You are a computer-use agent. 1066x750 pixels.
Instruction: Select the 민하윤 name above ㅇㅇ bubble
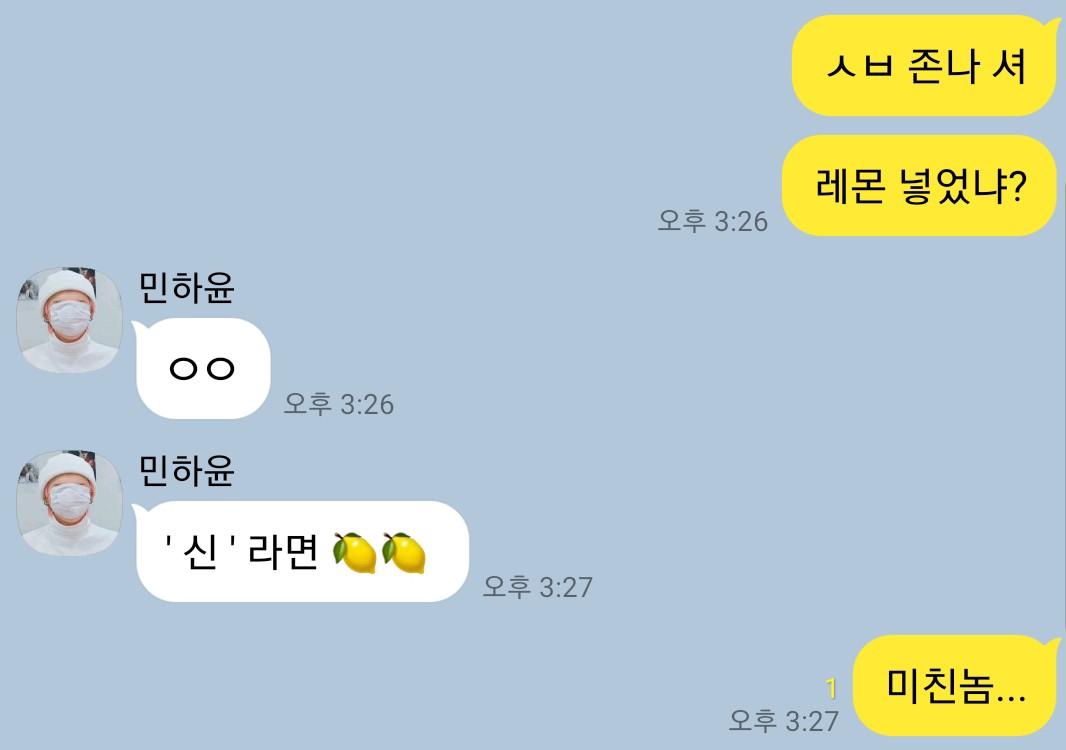[x=186, y=287]
